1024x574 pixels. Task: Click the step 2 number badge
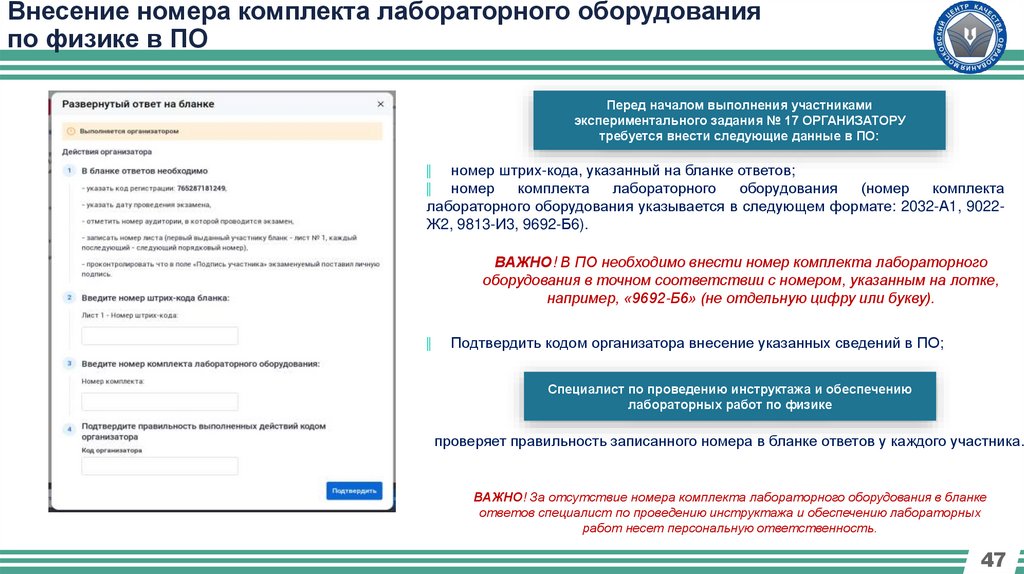69,297
